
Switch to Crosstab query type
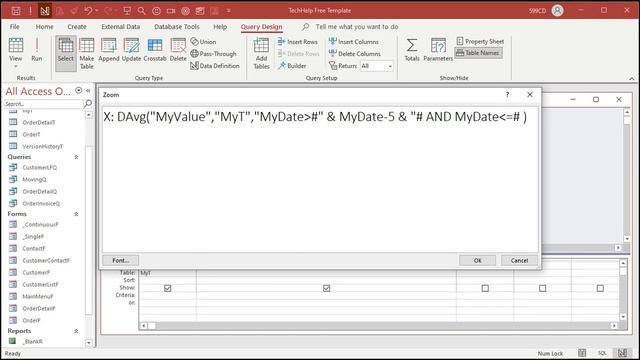pos(155,50)
